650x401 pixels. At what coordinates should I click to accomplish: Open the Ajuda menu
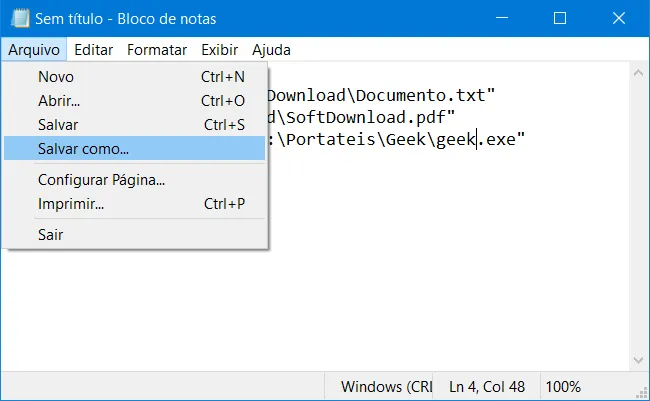[x=271, y=50]
